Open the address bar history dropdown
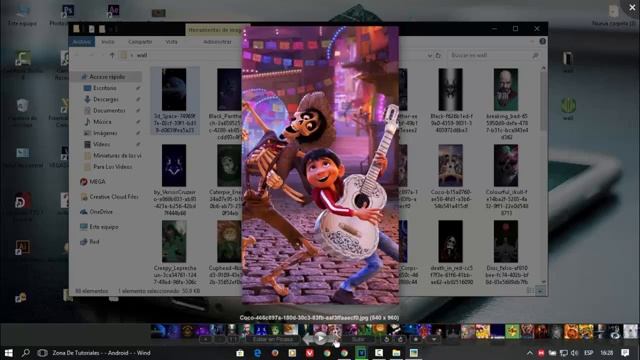 (x=429, y=55)
